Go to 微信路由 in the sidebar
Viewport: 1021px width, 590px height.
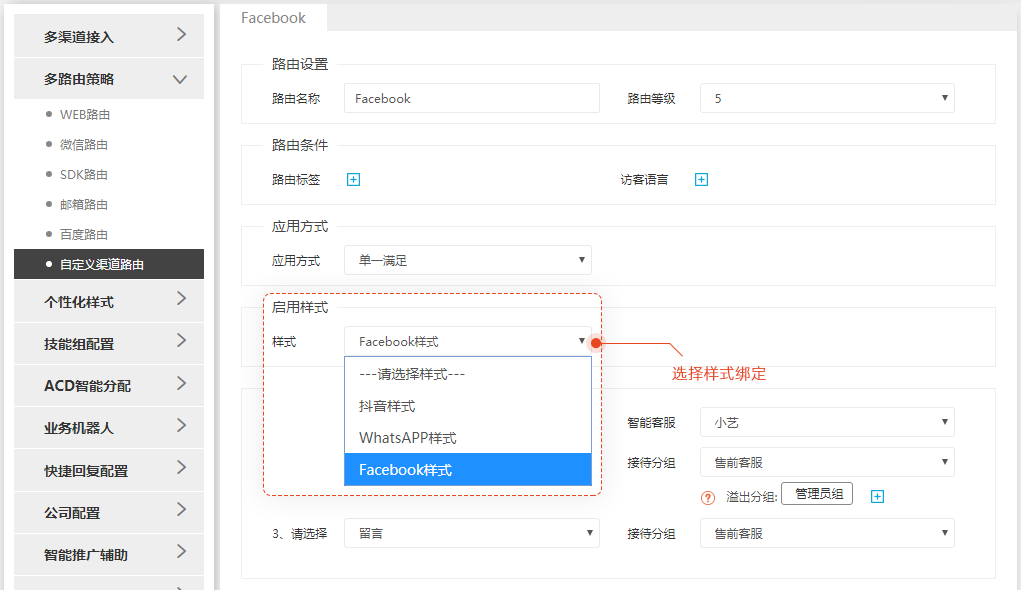83,145
